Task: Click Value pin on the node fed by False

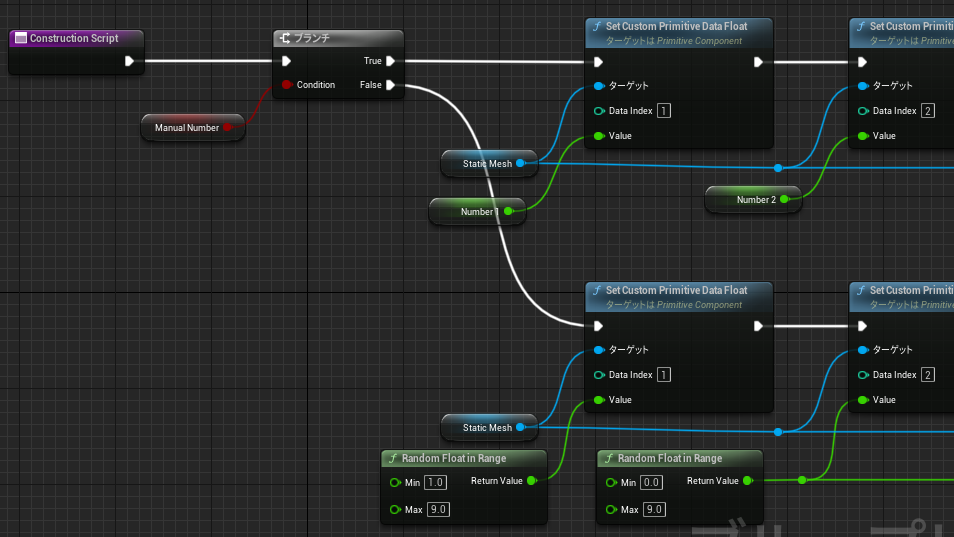Action: click(599, 400)
